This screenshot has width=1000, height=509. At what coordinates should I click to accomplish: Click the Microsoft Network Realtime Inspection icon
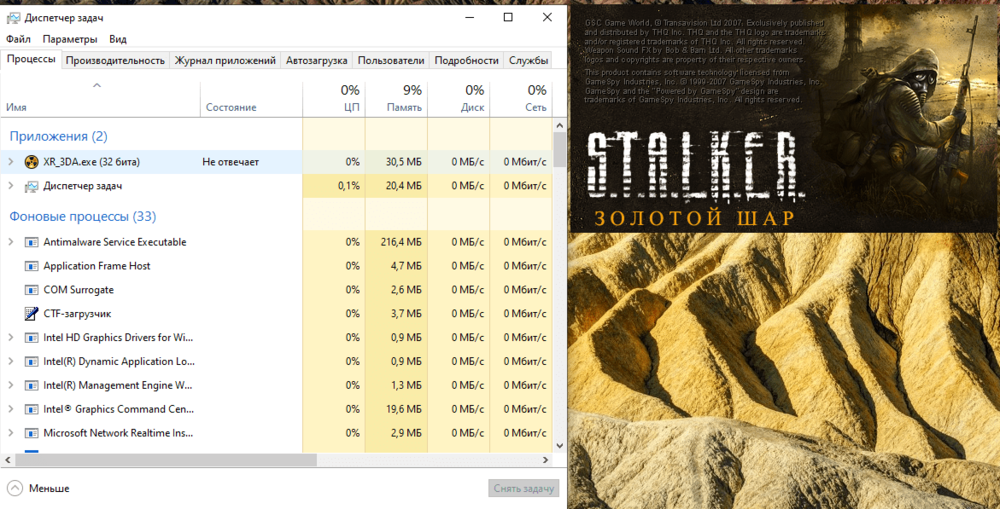pos(31,433)
